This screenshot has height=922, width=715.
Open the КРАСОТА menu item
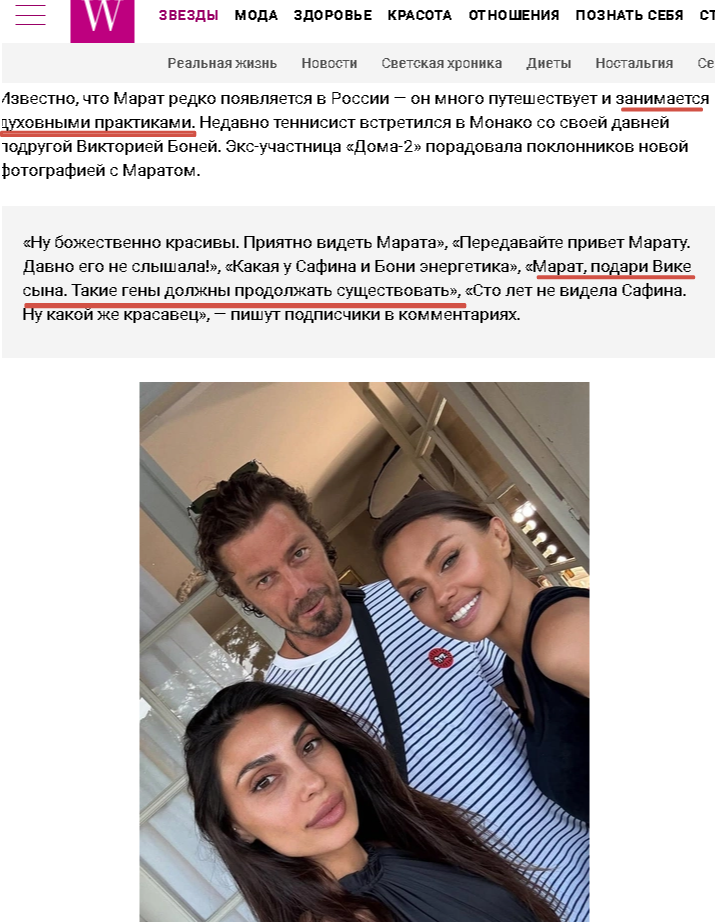(419, 15)
